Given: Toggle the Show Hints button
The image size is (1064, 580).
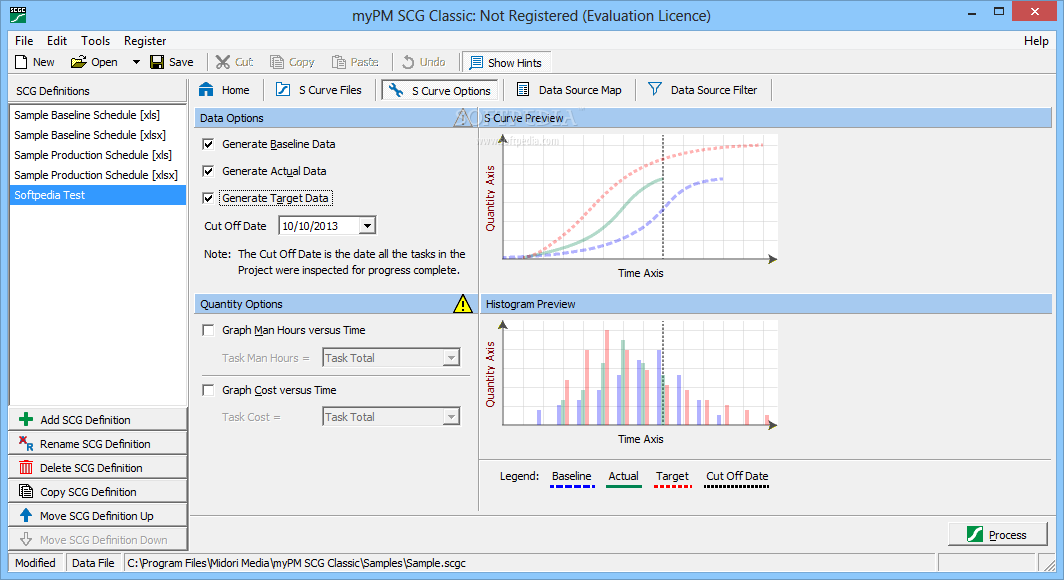Looking at the screenshot, I should 506,62.
